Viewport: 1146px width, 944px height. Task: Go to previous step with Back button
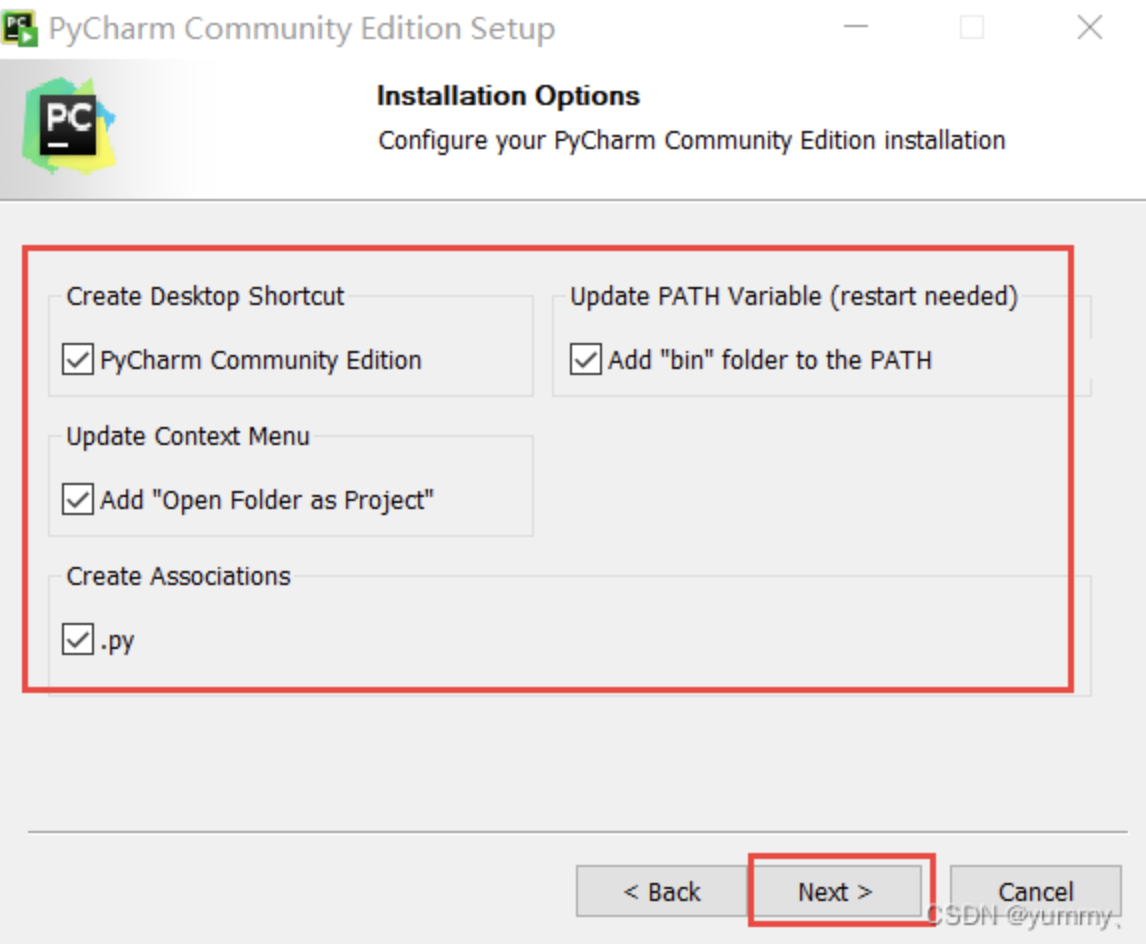click(x=661, y=891)
